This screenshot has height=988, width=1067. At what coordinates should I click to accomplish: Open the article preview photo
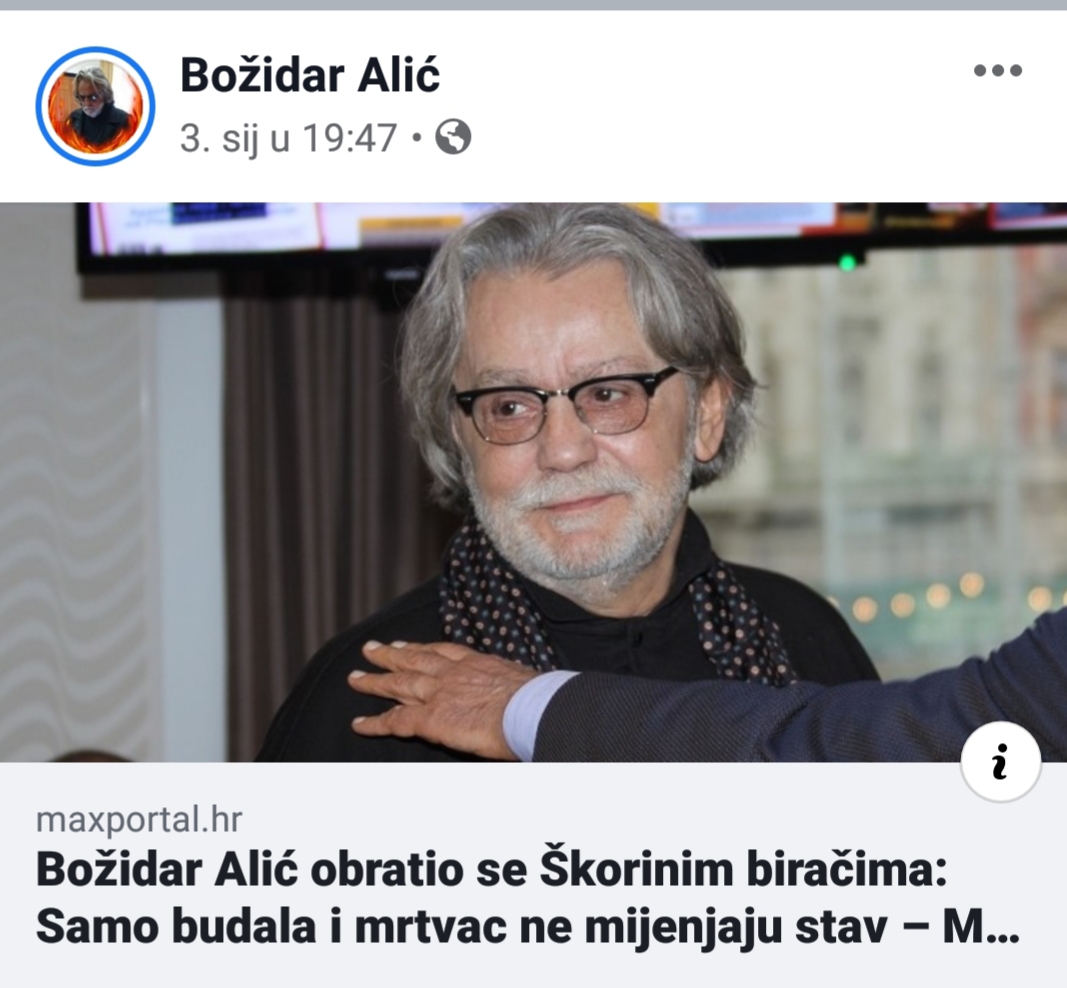pyautogui.click(x=534, y=482)
